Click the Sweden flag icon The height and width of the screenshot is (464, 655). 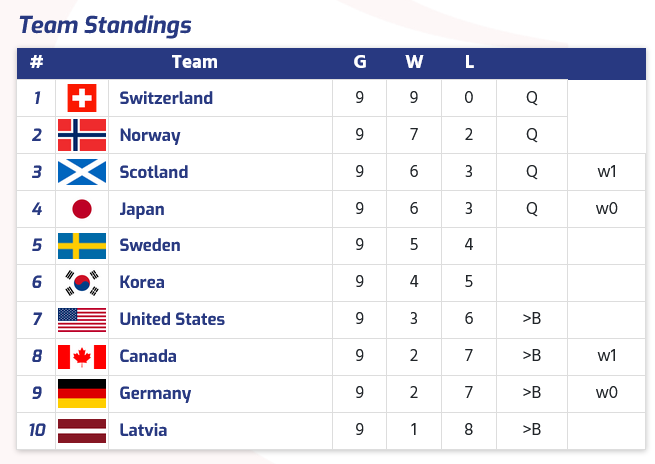(x=82, y=246)
